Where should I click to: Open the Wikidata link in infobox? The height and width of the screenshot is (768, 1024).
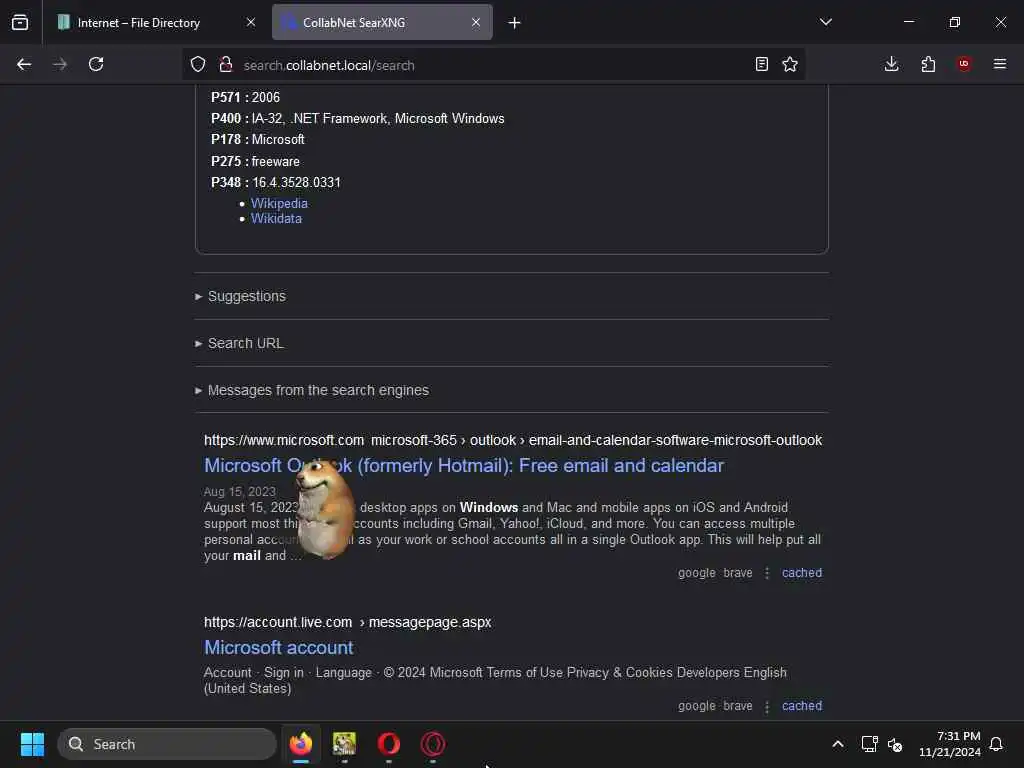point(276,219)
